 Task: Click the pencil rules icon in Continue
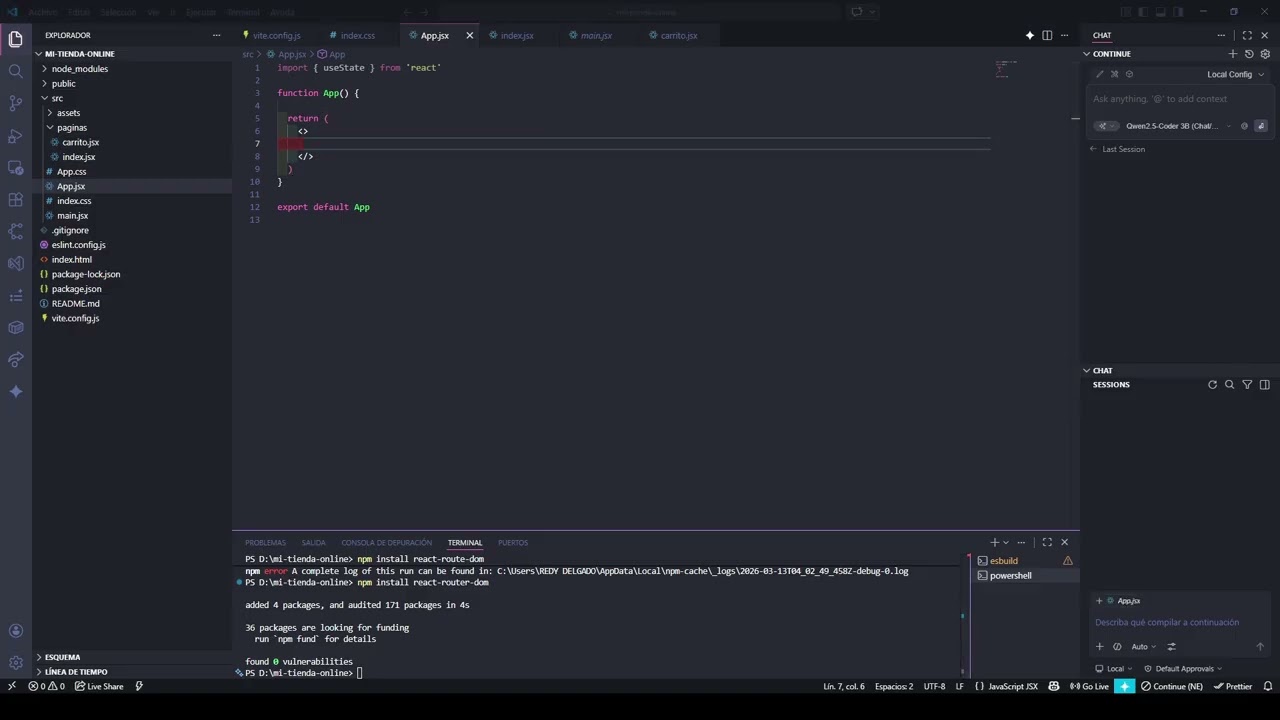(x=1100, y=74)
